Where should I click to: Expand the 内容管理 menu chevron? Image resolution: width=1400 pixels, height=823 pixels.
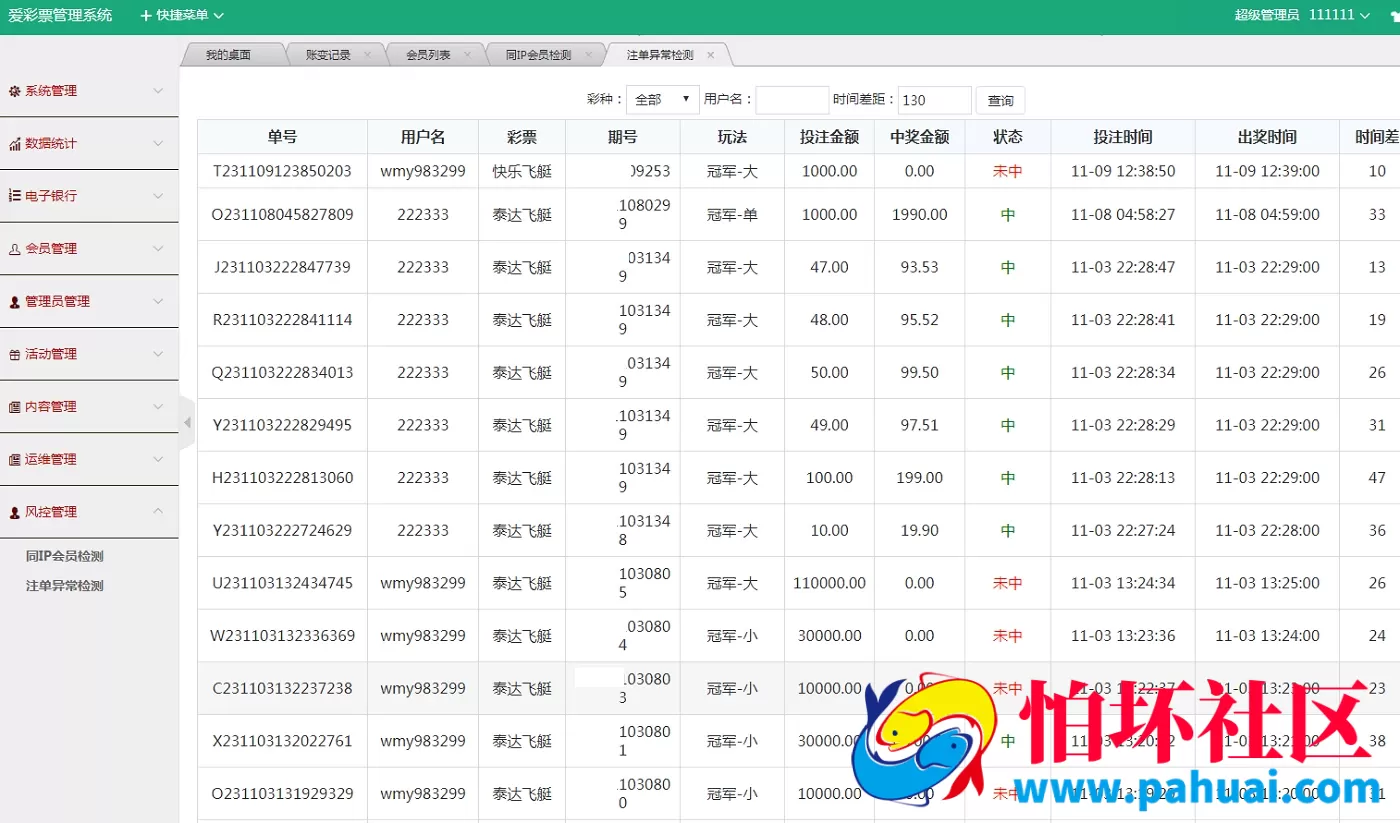(x=158, y=407)
